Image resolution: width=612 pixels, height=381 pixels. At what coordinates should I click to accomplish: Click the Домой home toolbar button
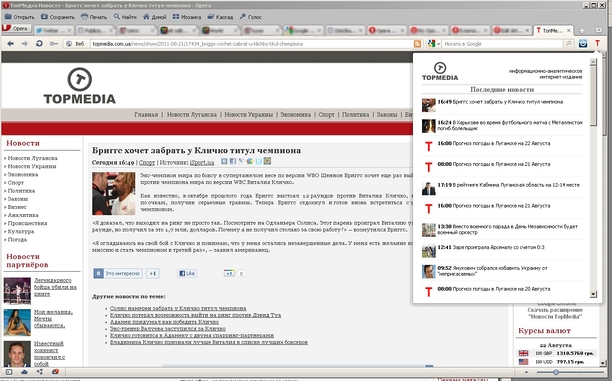click(155, 17)
